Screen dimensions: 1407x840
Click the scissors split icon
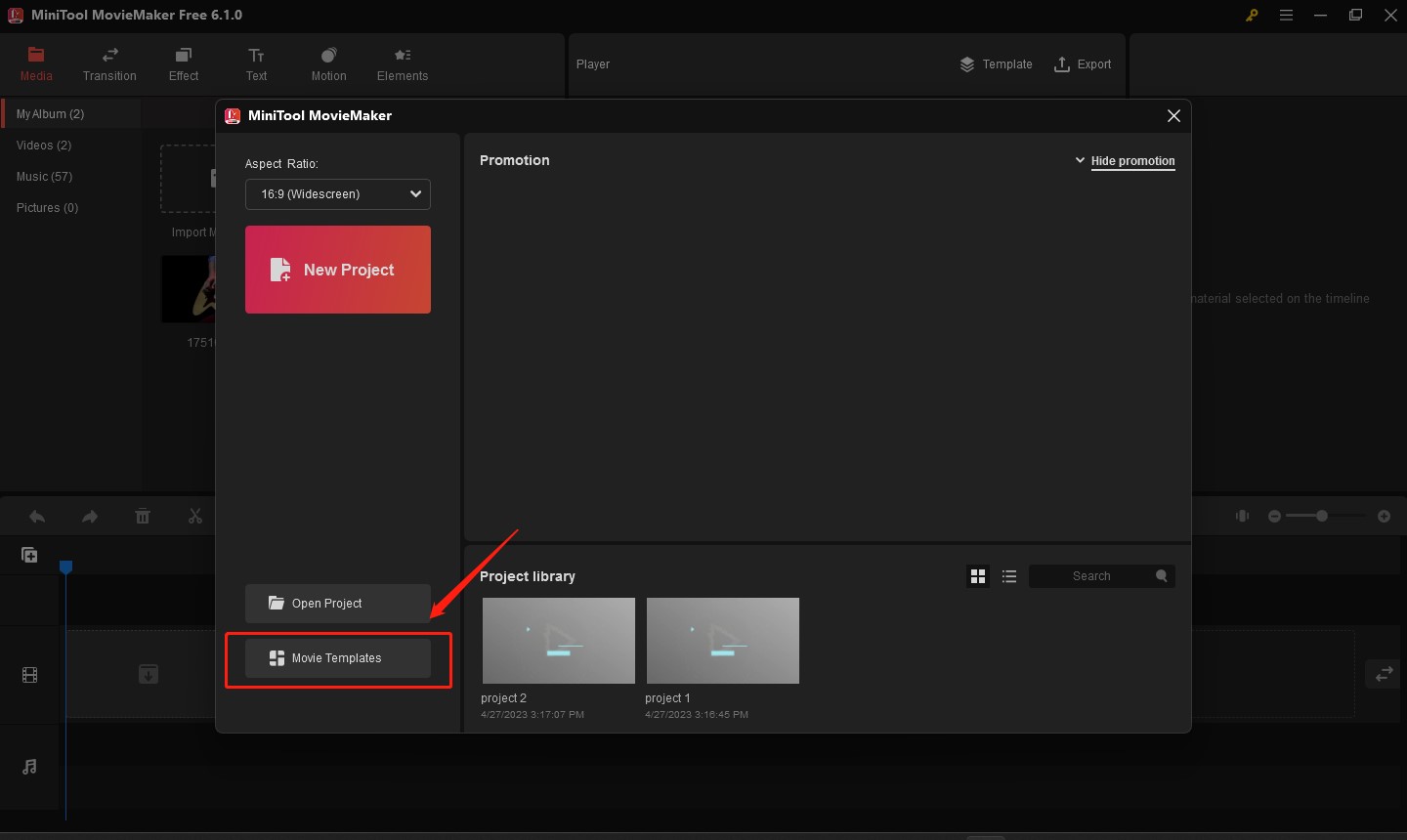click(195, 517)
